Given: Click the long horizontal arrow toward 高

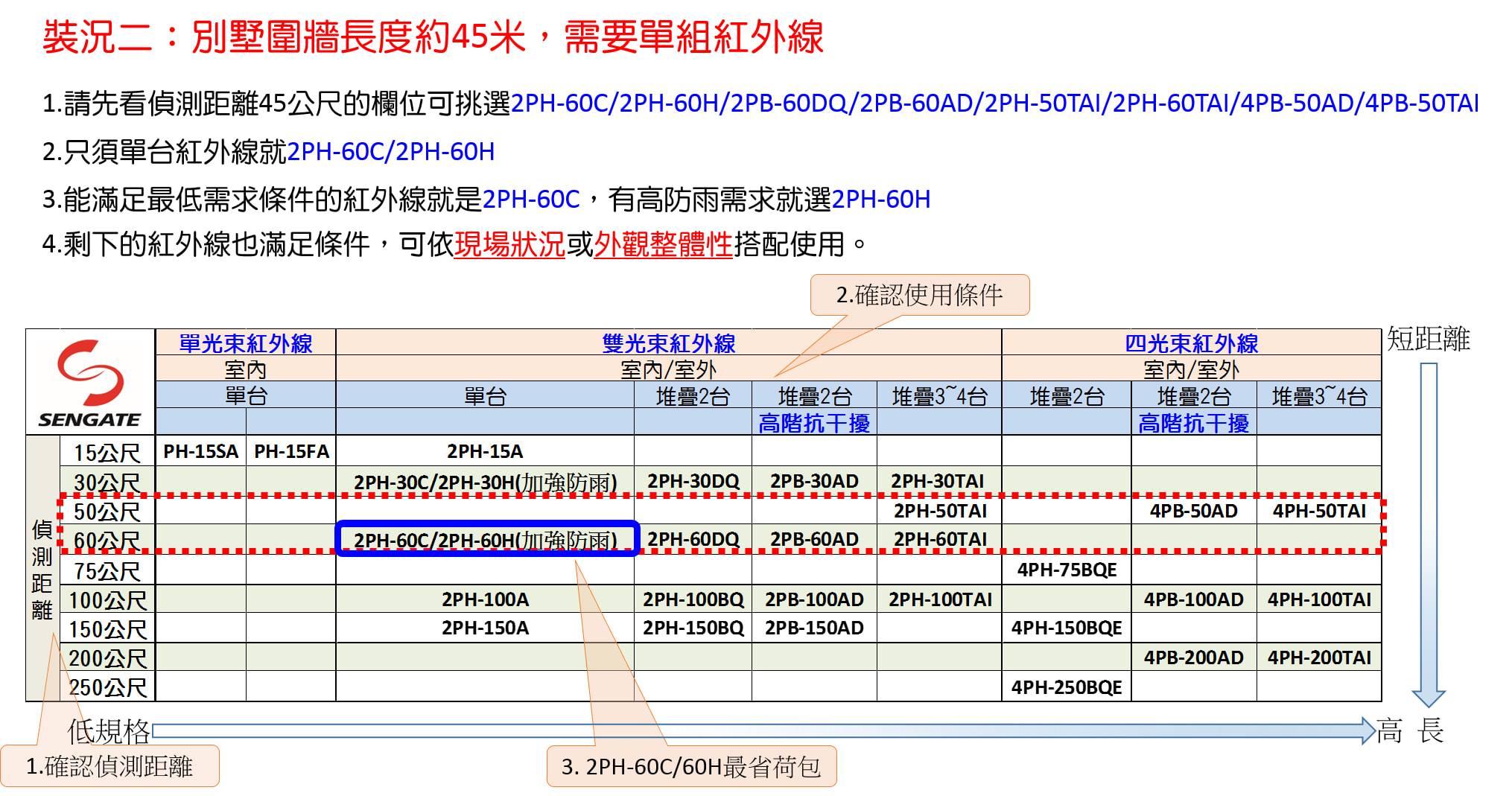Looking at the screenshot, I should (x=760, y=731).
